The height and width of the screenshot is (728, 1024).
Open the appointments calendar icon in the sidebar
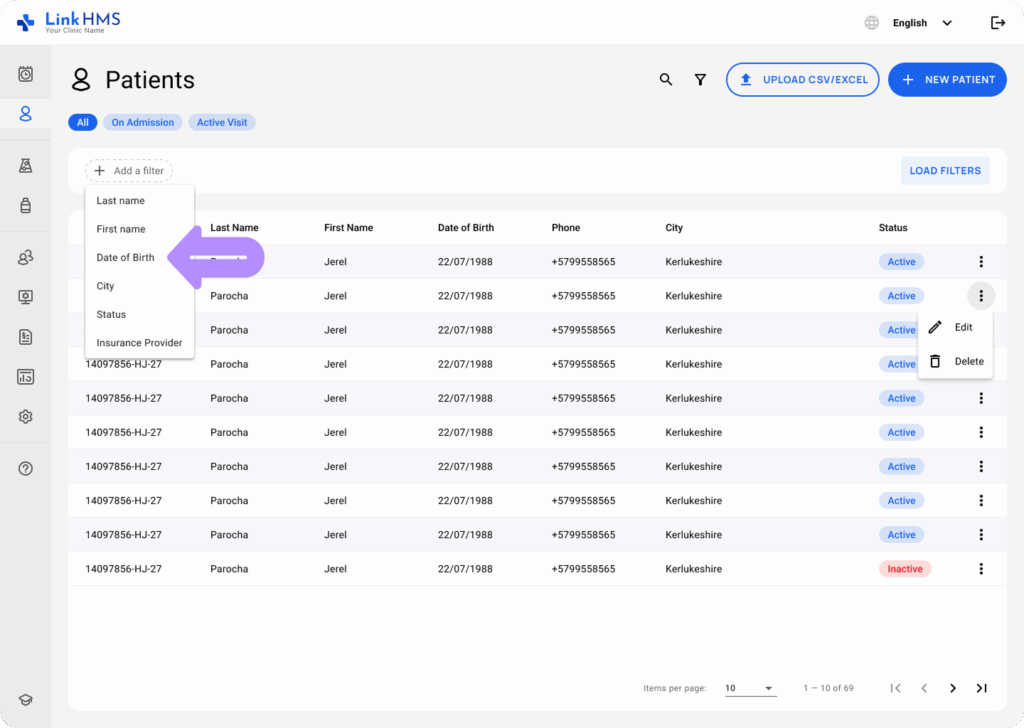[27, 72]
